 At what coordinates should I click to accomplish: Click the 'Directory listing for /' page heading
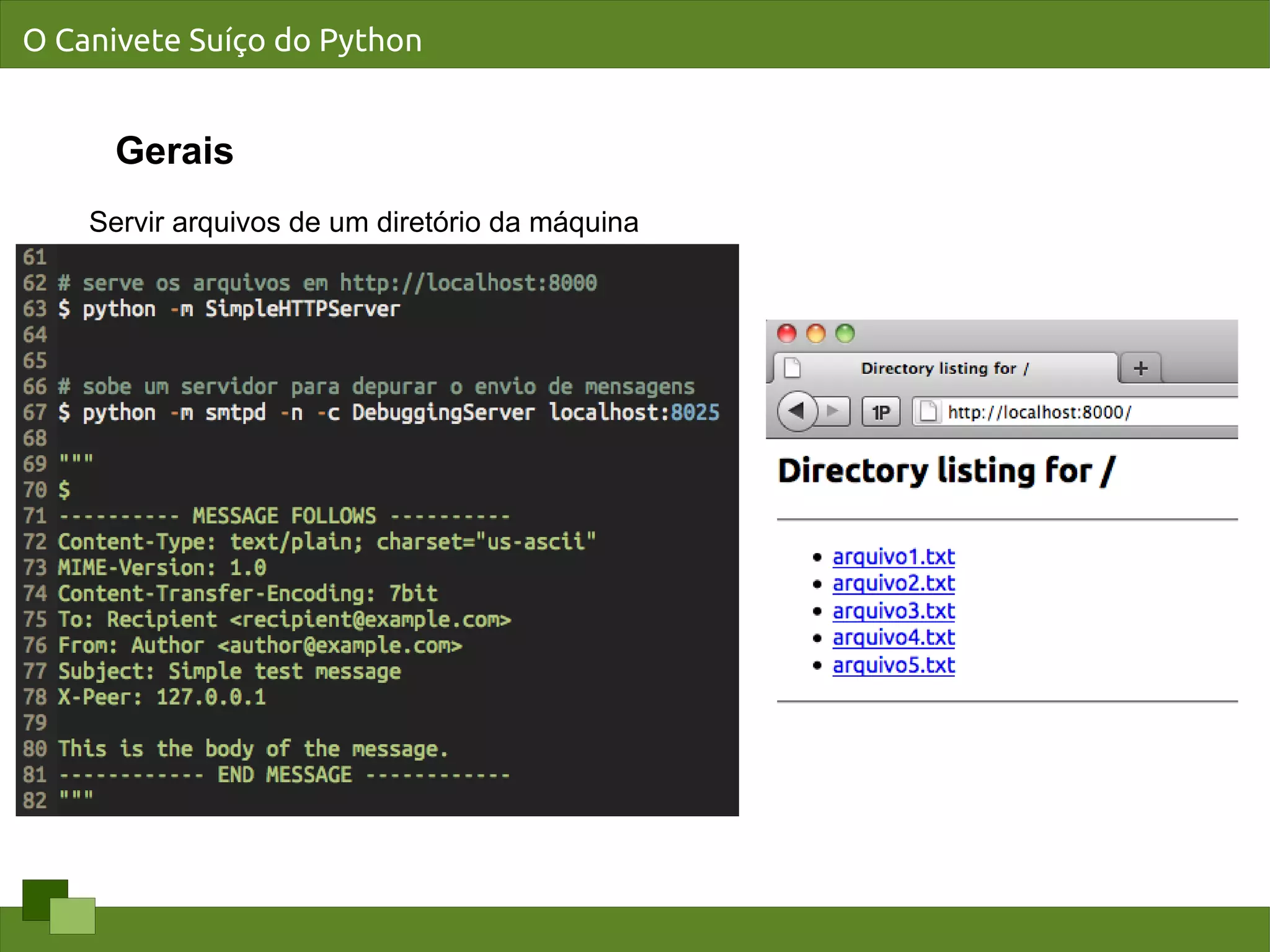(x=946, y=471)
